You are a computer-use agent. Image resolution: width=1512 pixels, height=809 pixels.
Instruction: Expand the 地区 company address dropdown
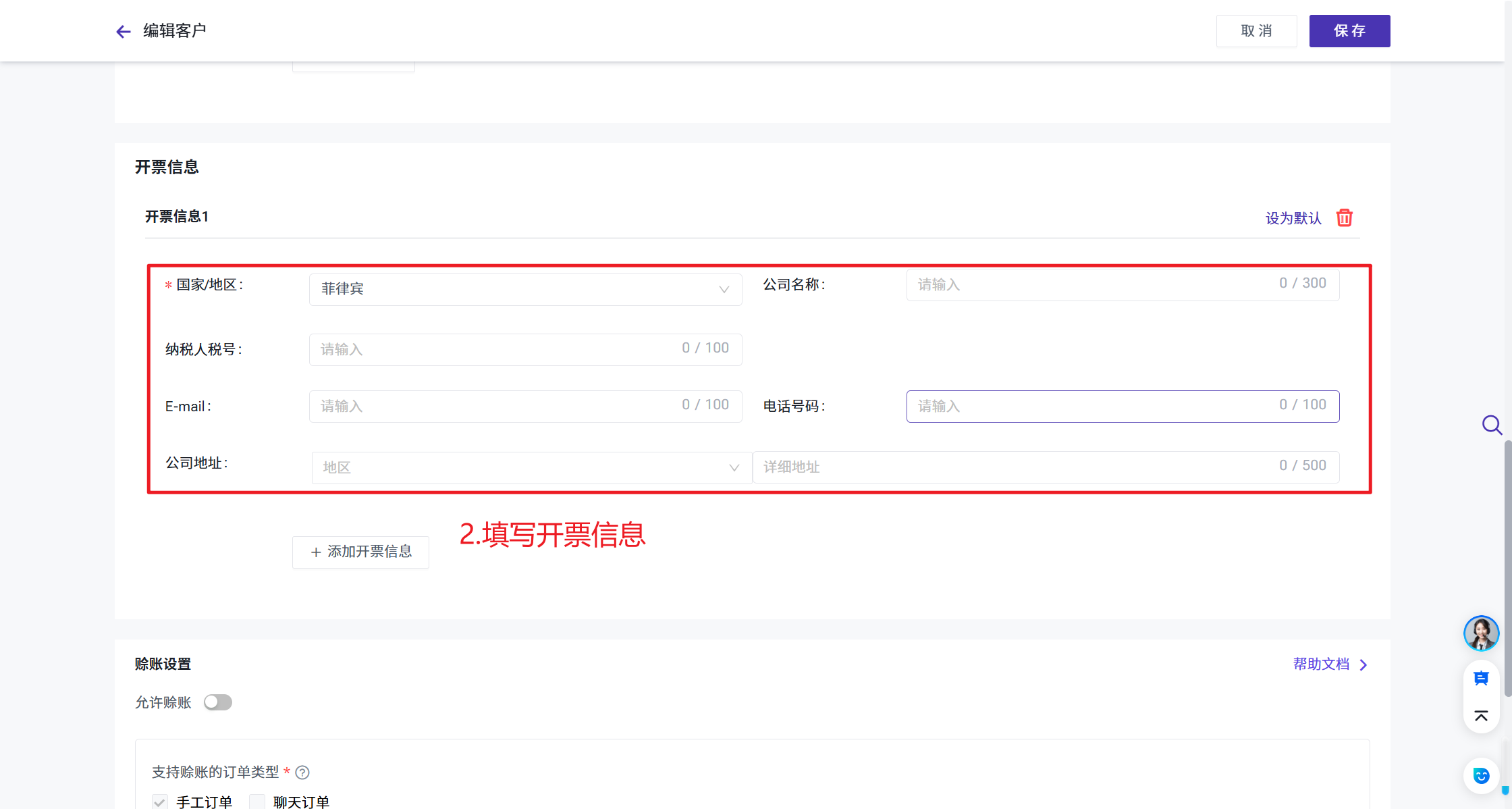531,467
